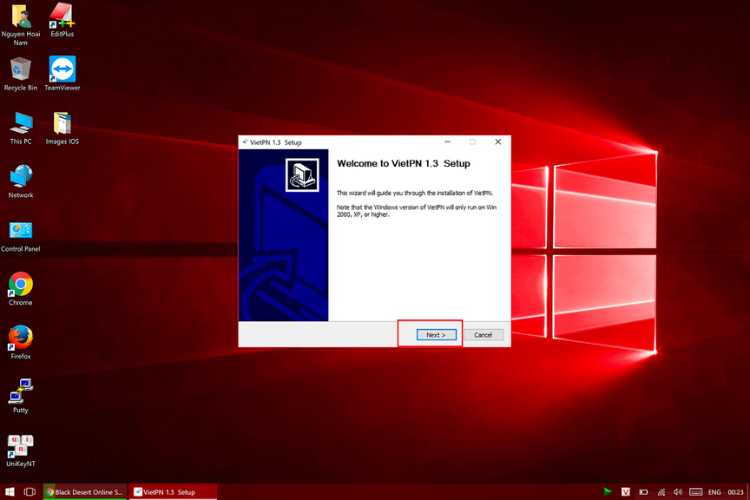Image resolution: width=750 pixels, height=500 pixels.
Task: Click Next in VietPN Setup wizard
Action: [x=436, y=335]
